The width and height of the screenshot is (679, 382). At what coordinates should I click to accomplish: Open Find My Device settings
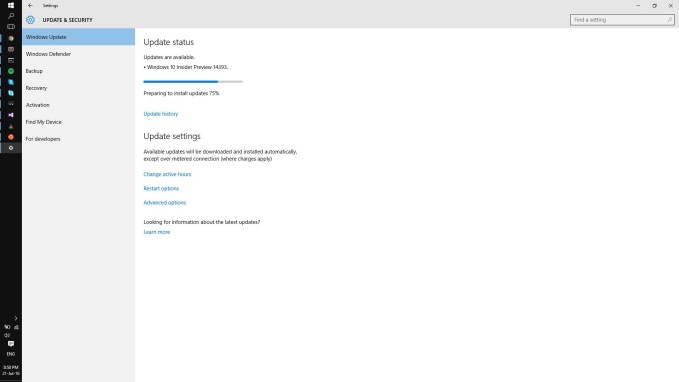coord(78,122)
